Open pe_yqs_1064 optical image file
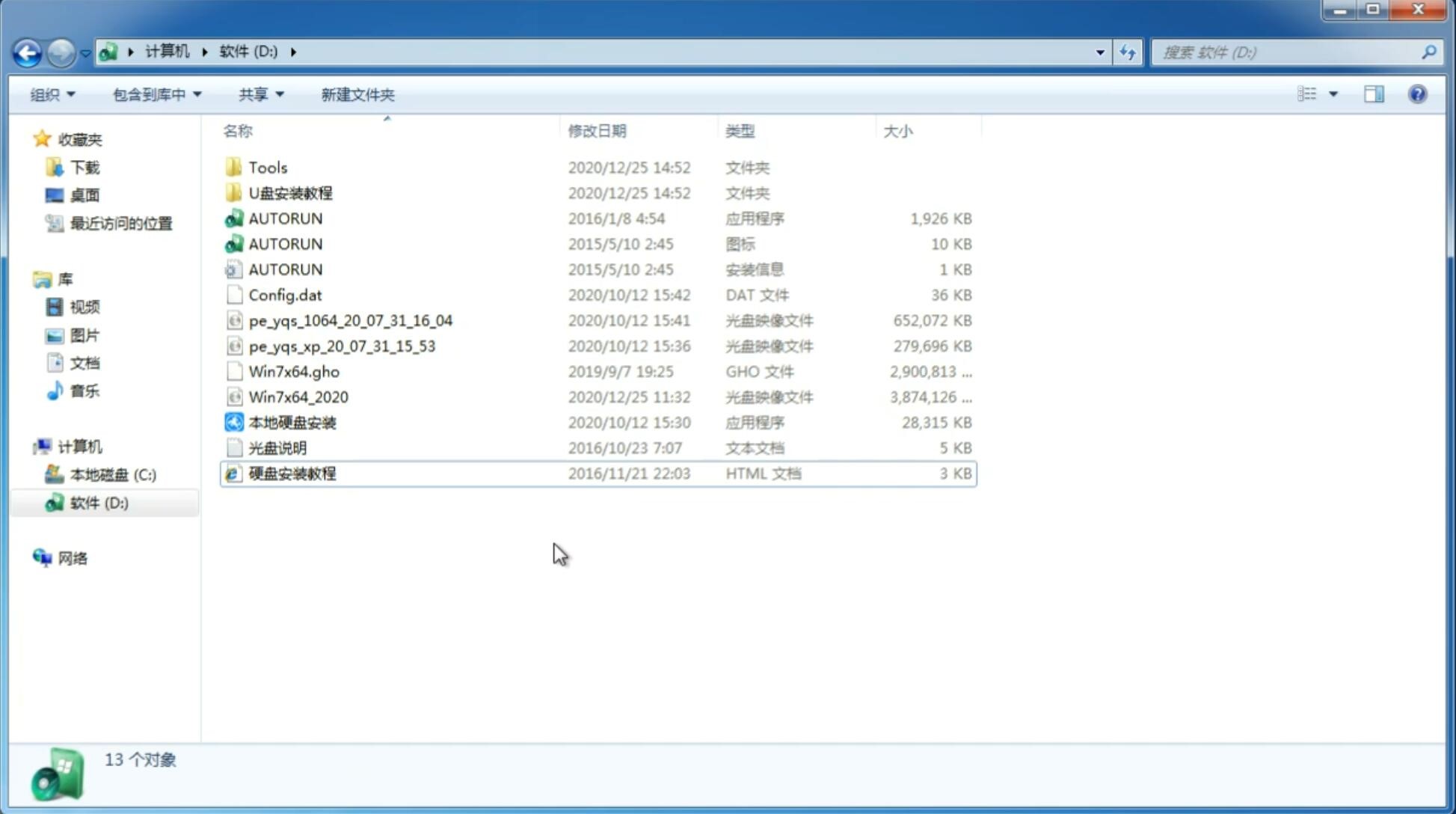The height and width of the screenshot is (814, 1456). (350, 320)
